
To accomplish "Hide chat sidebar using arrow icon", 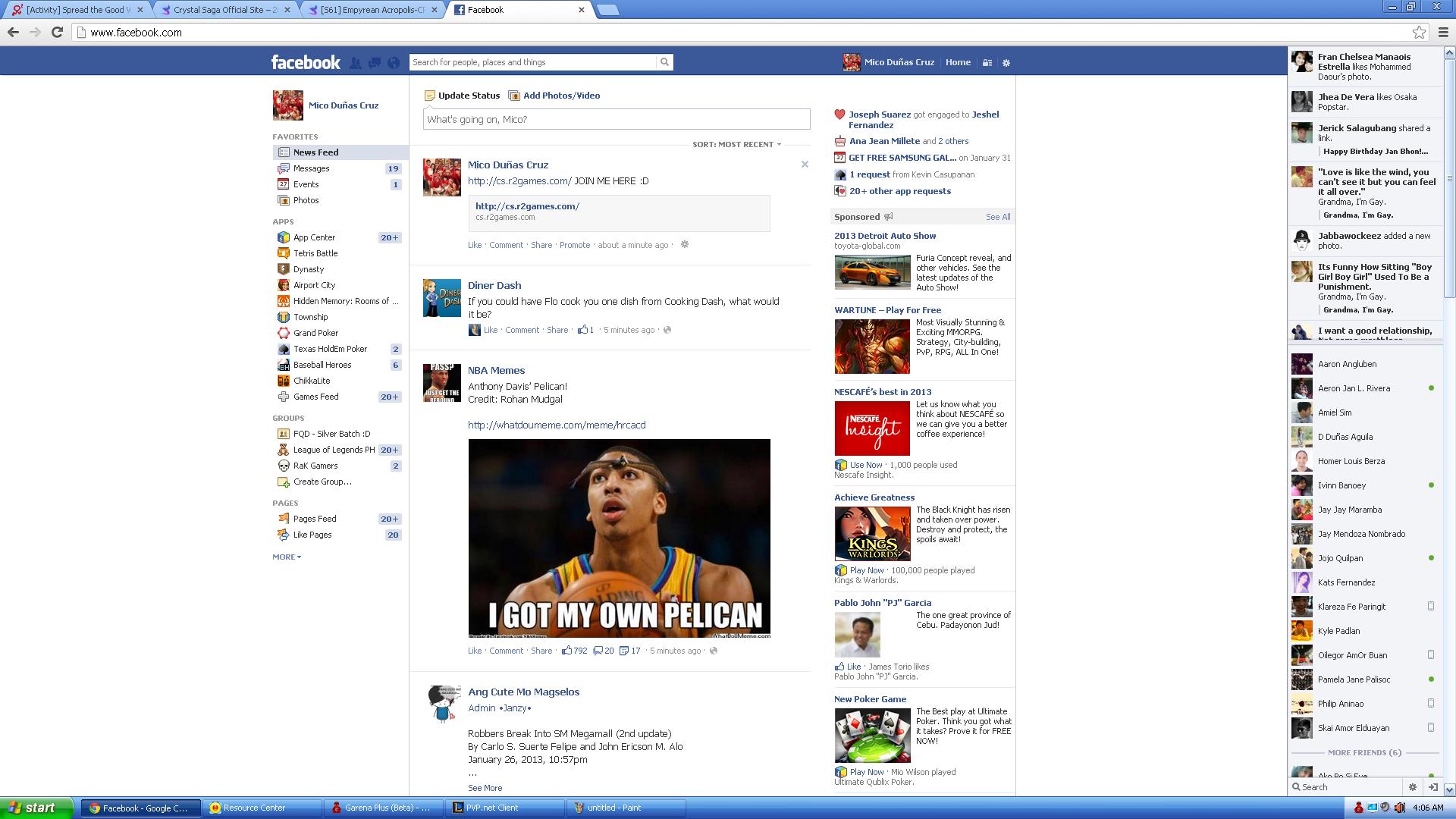I will coord(1432,787).
